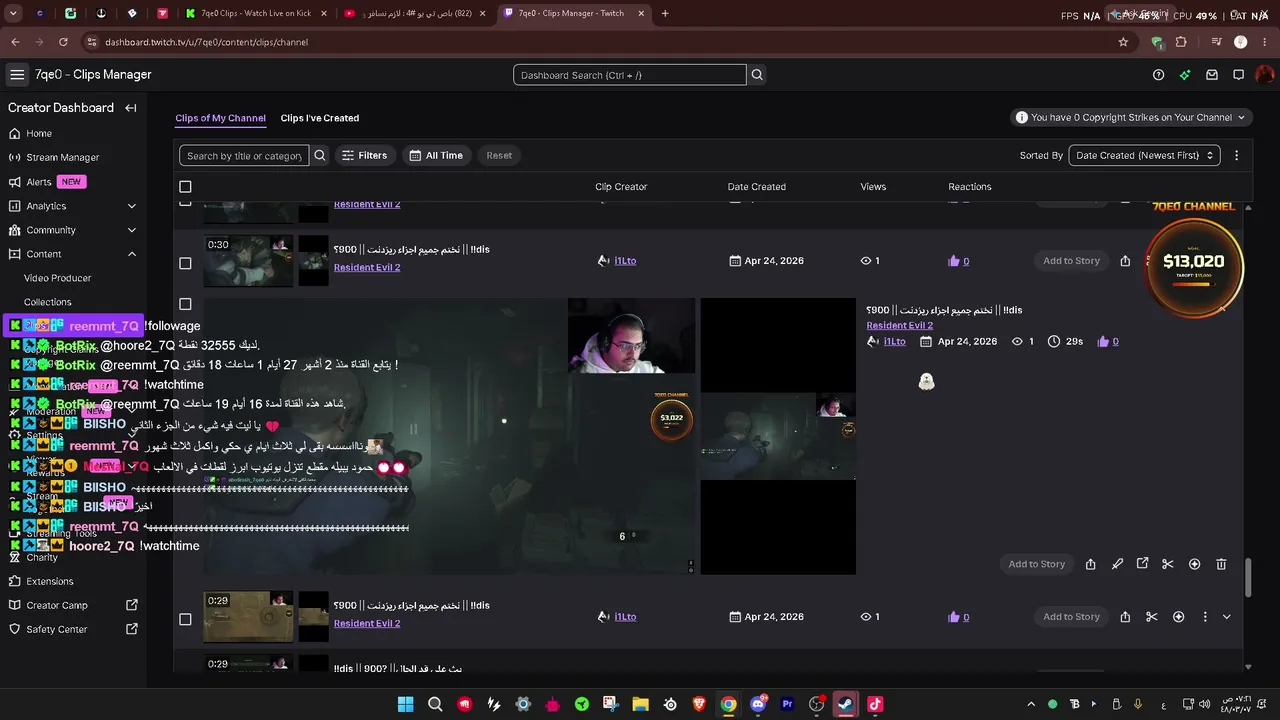Focus the Search by title or category field
Image resolution: width=1280 pixels, height=720 pixels.
pos(244,155)
